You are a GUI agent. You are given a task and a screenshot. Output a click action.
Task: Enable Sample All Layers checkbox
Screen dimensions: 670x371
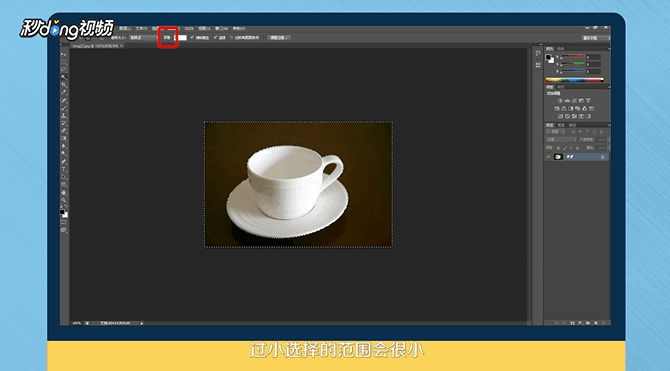click(231, 38)
